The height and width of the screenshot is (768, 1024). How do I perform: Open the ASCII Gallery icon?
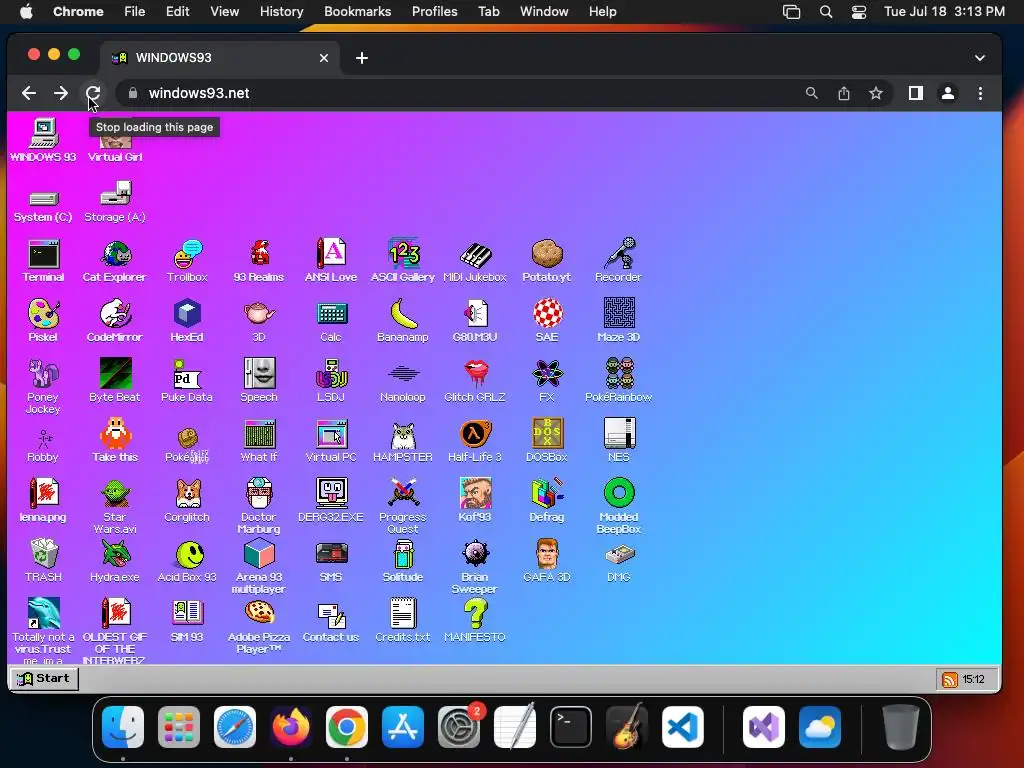403,261
